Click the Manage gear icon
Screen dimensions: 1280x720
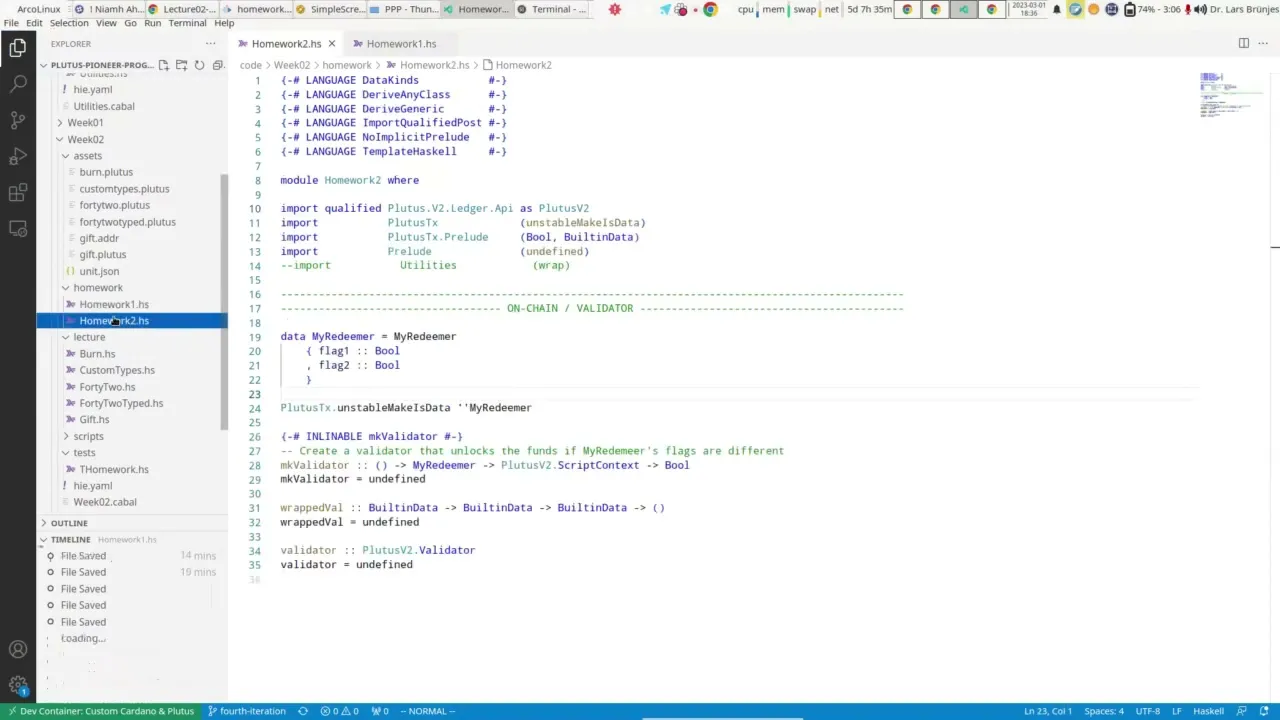point(18,686)
